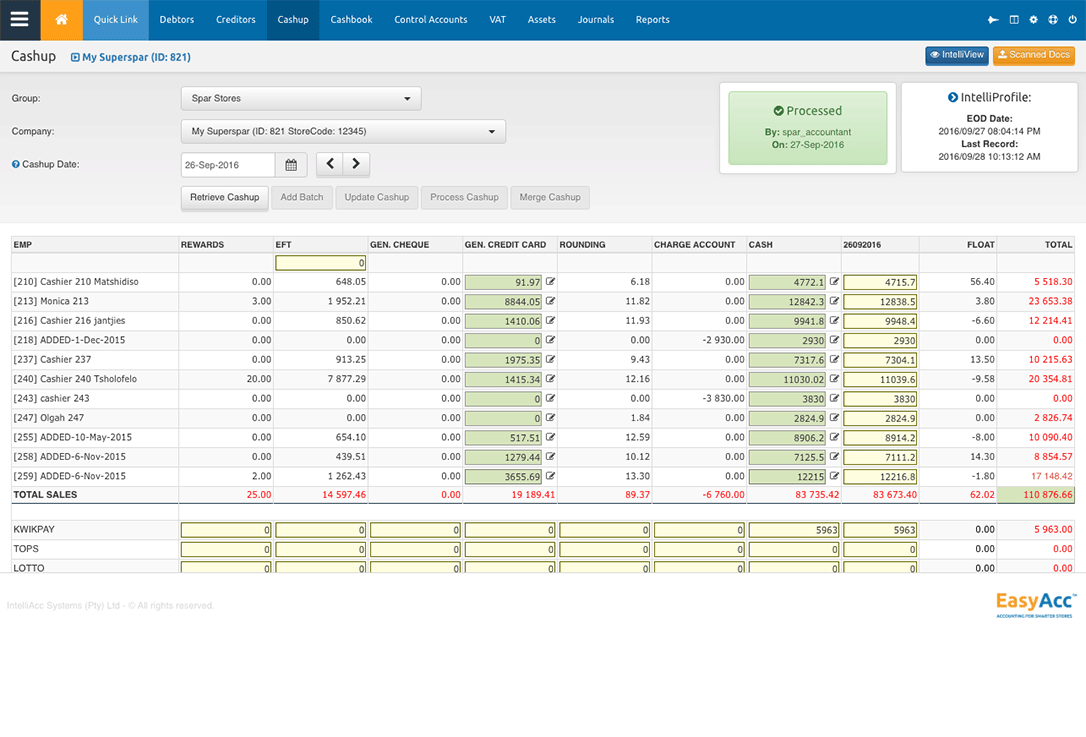Open help via the life ring icon

(1053, 19)
